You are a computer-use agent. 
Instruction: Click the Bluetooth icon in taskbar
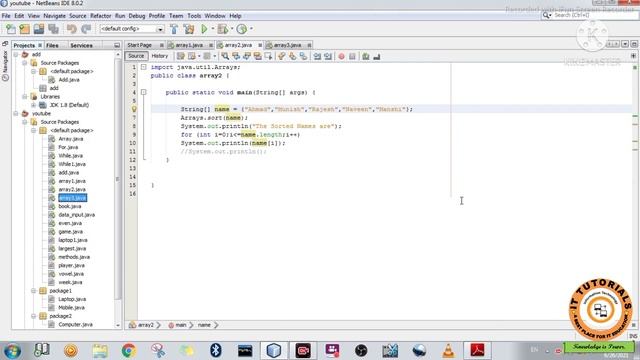(x=216, y=350)
